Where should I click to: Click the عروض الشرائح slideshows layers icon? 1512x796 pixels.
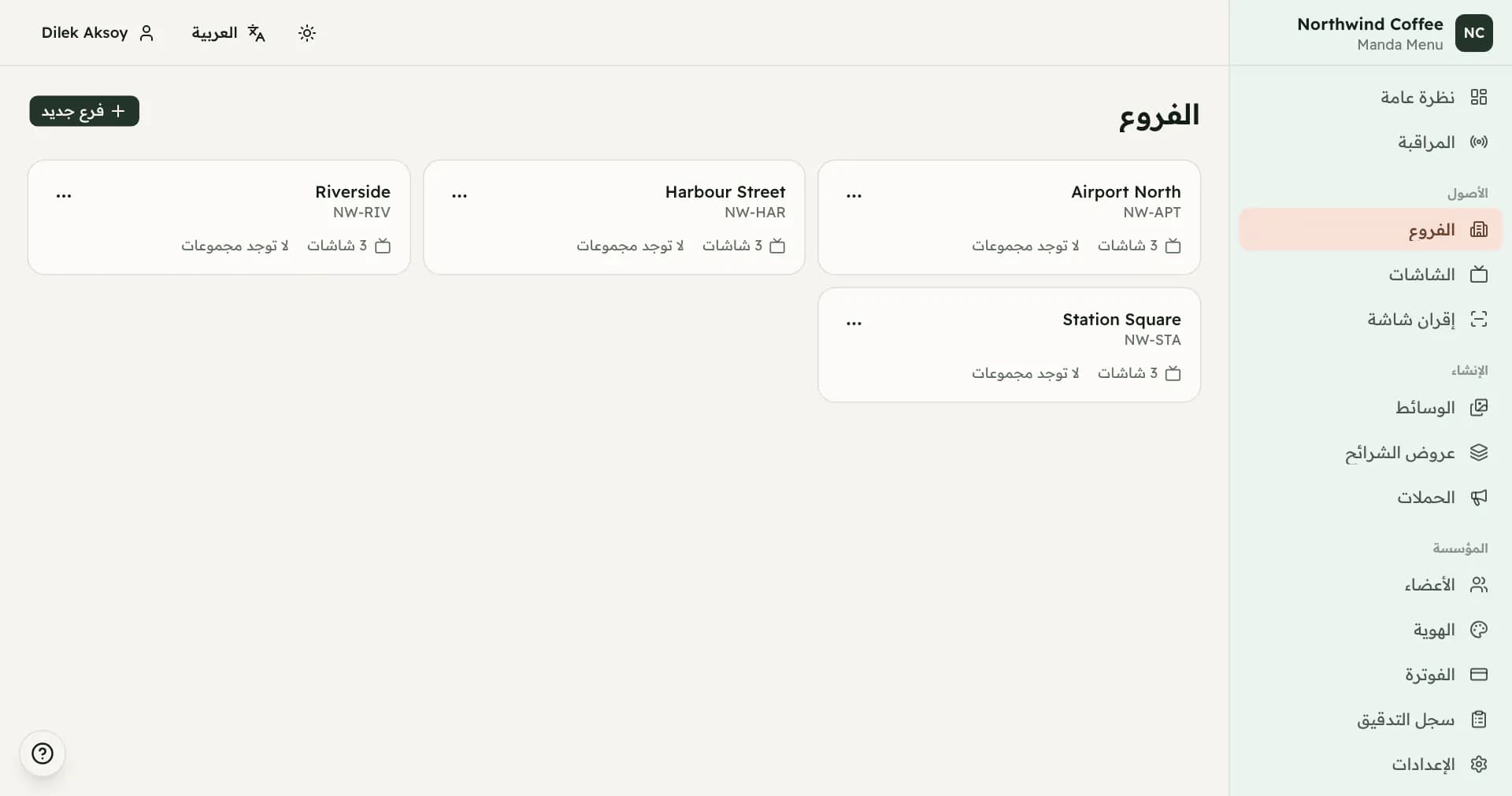point(1479,452)
